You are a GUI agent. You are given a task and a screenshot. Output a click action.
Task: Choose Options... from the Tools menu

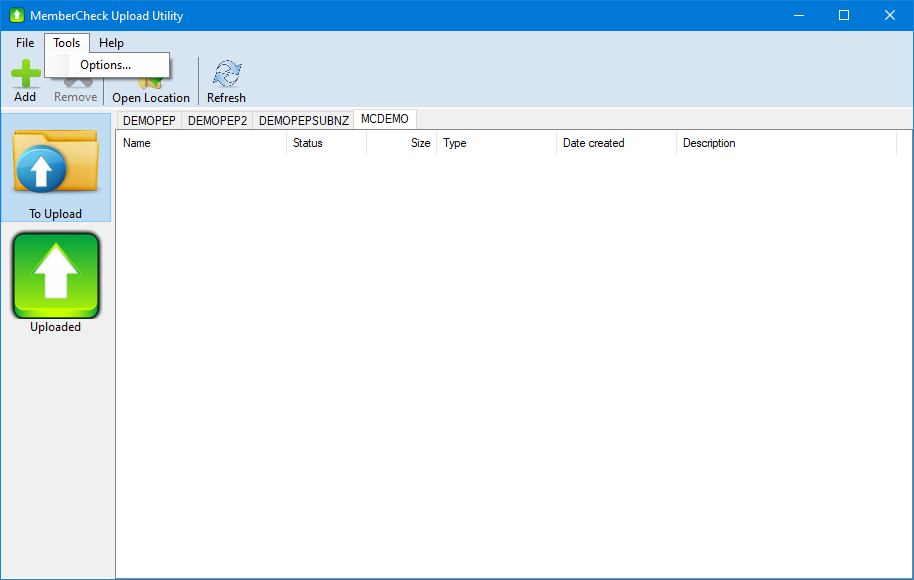[107, 65]
